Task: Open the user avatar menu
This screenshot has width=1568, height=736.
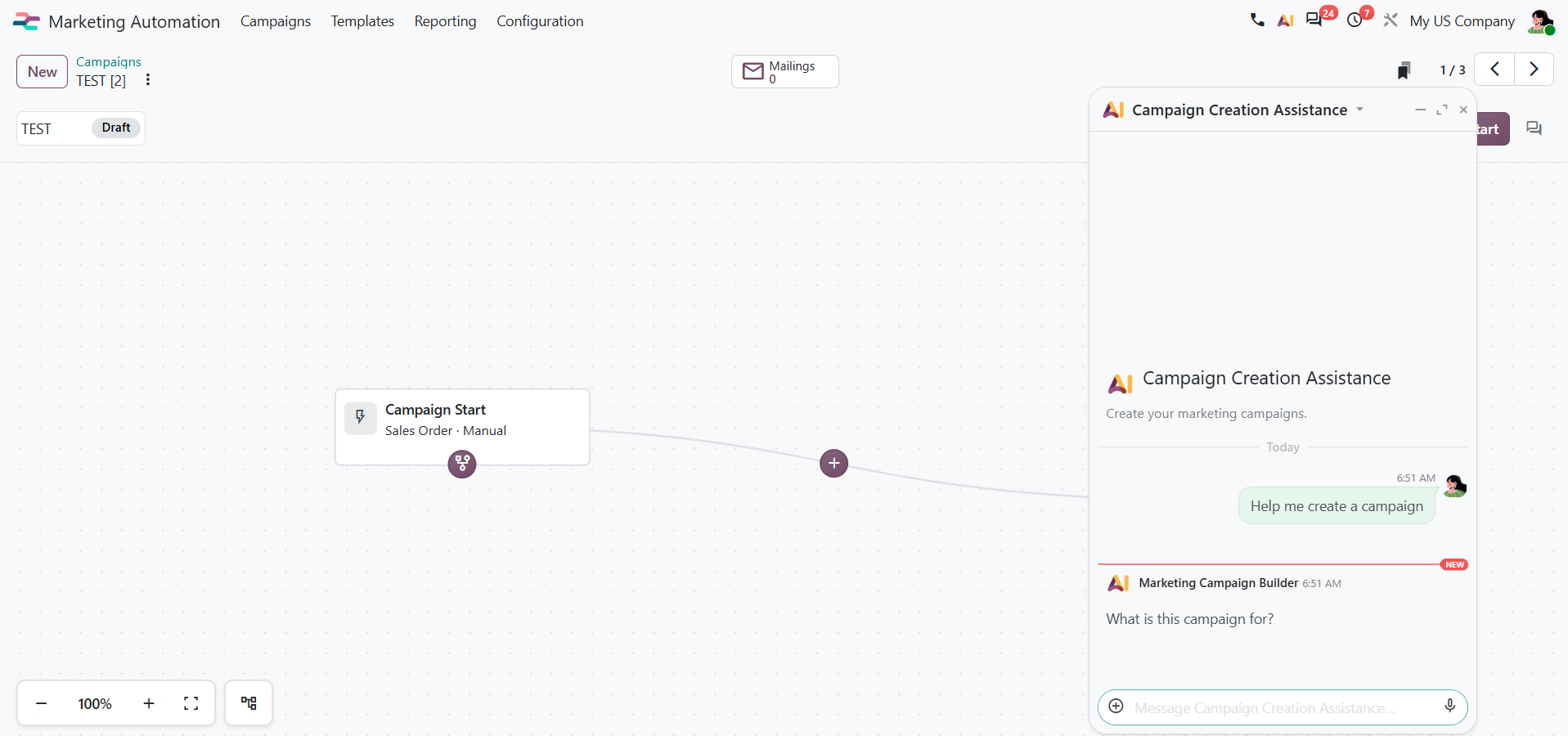Action: pos(1540,21)
